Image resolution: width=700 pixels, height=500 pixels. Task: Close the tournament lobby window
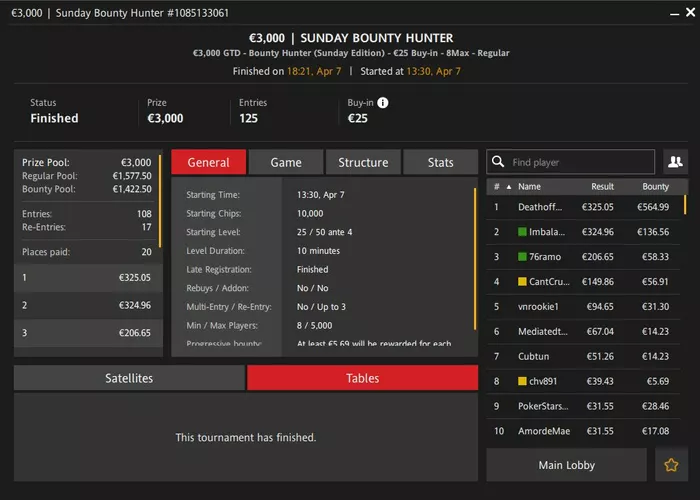690,12
